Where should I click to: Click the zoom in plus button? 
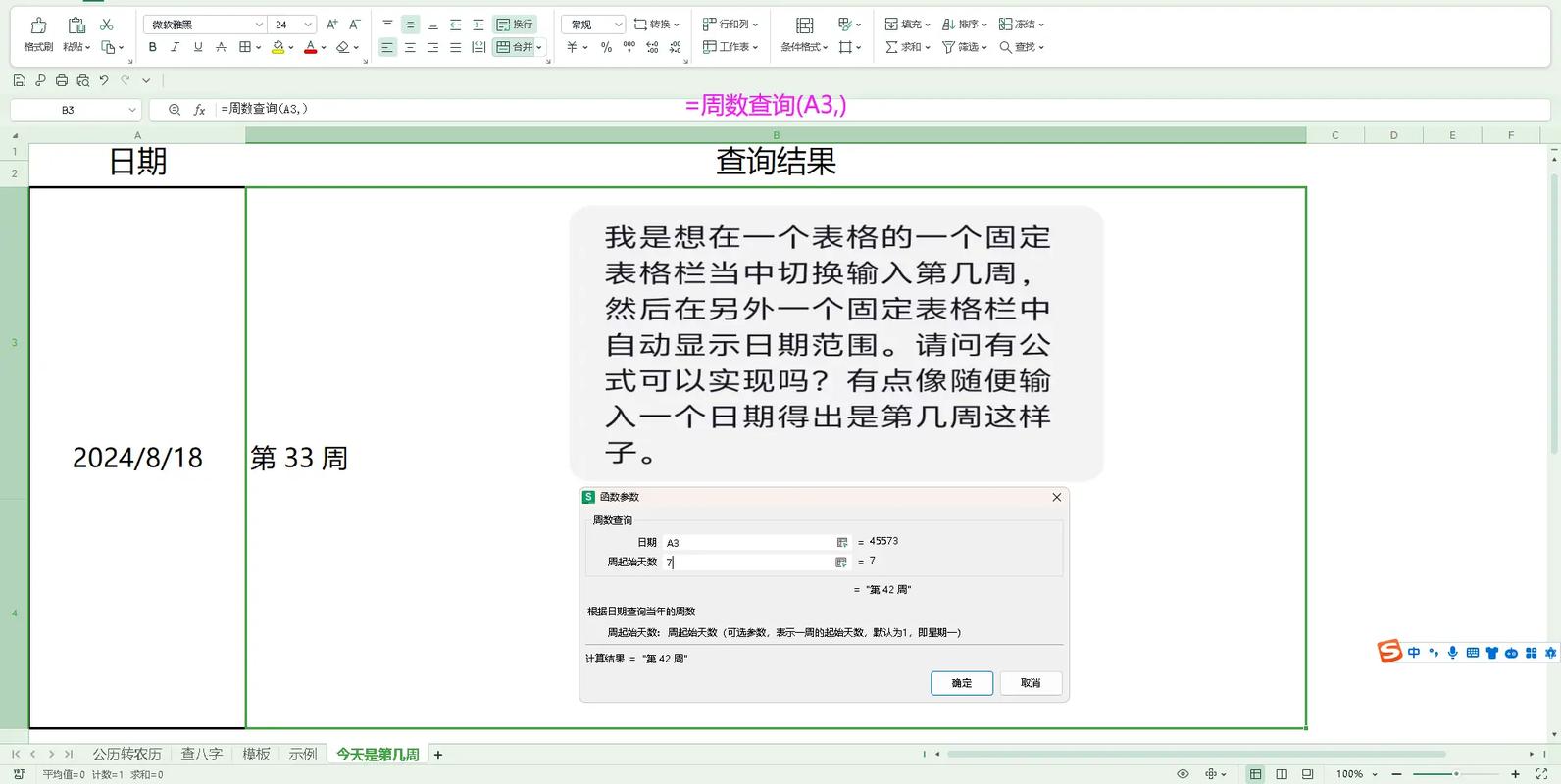point(1515,774)
